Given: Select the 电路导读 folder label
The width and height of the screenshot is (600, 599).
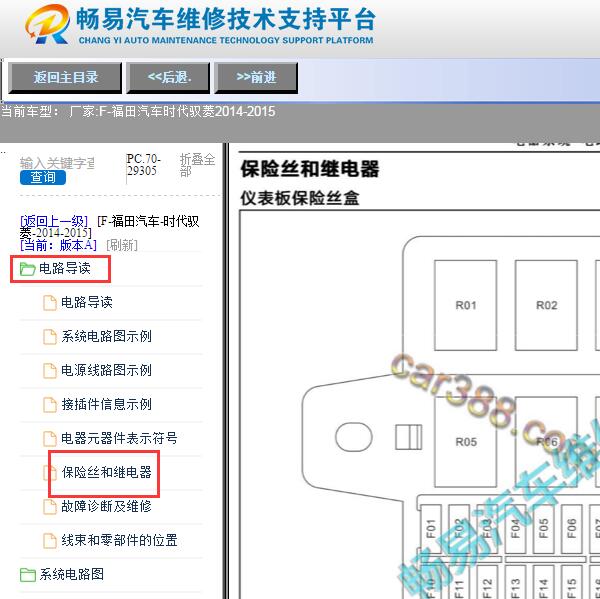Looking at the screenshot, I should pyautogui.click(x=65, y=268).
